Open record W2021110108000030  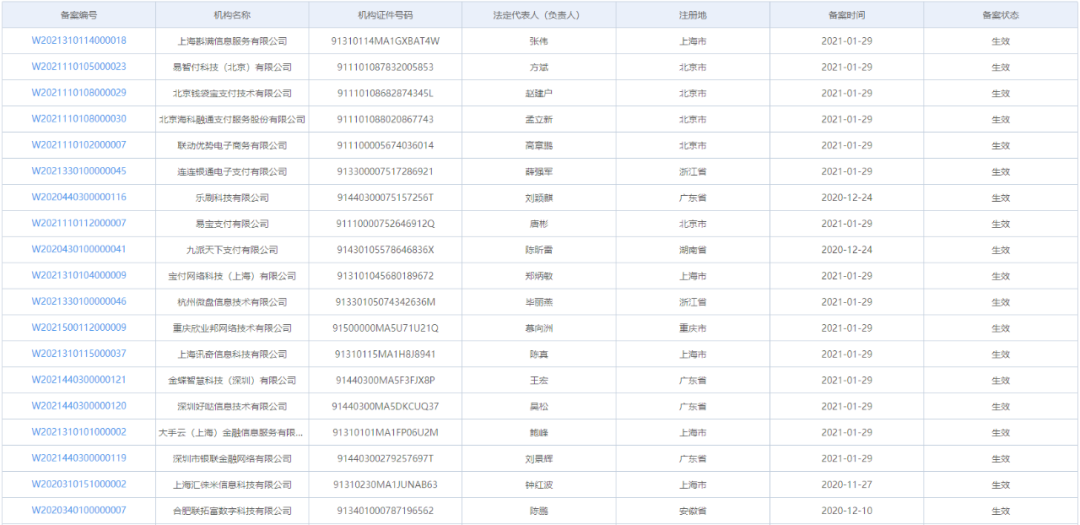tap(79, 119)
